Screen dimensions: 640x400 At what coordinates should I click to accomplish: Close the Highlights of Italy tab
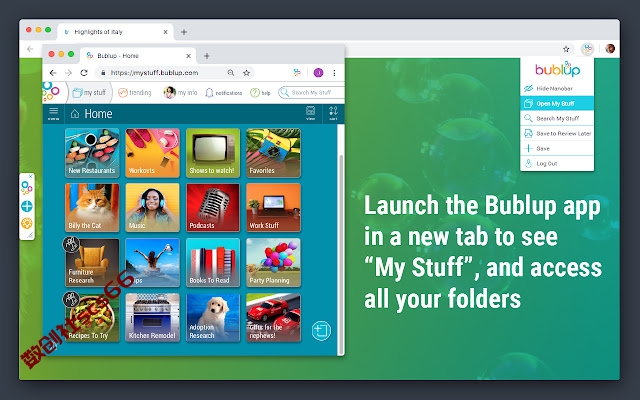165,32
